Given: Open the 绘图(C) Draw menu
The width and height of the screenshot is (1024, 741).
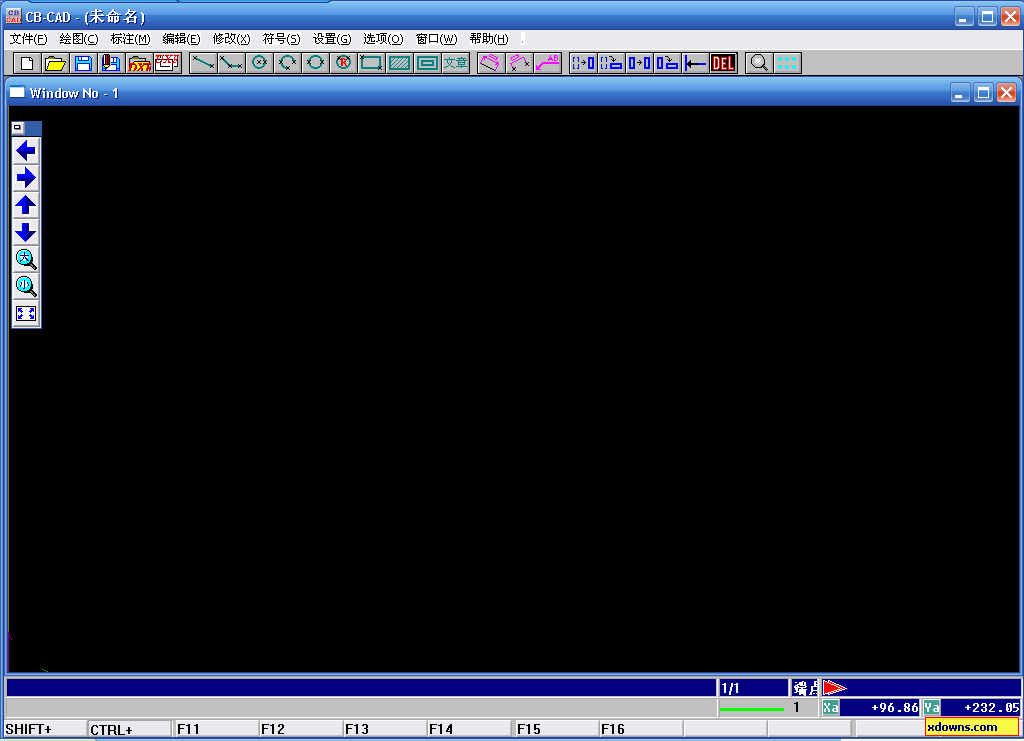Looking at the screenshot, I should click(79, 39).
